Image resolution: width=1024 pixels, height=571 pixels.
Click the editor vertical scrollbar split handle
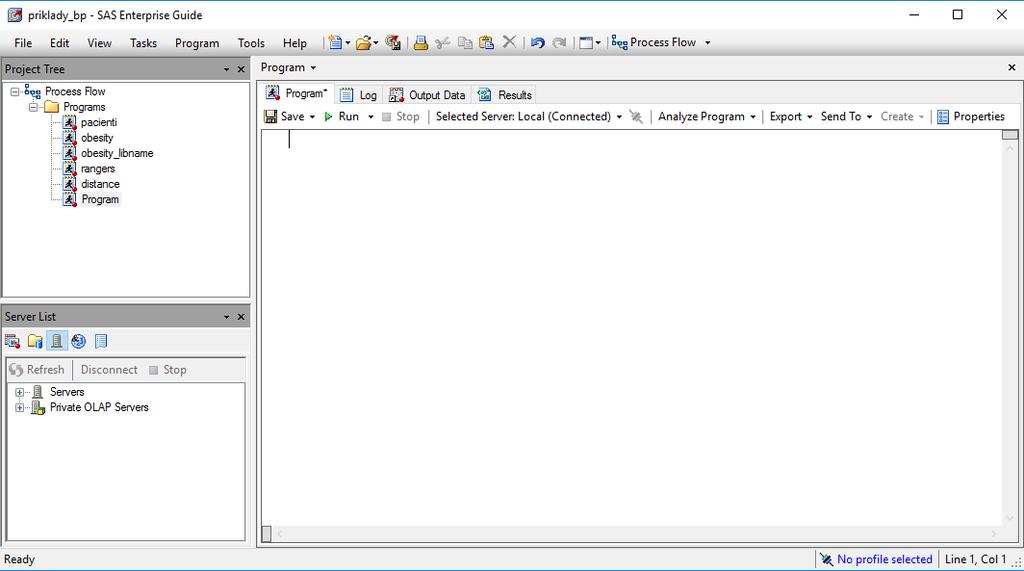pyautogui.click(x=1010, y=135)
